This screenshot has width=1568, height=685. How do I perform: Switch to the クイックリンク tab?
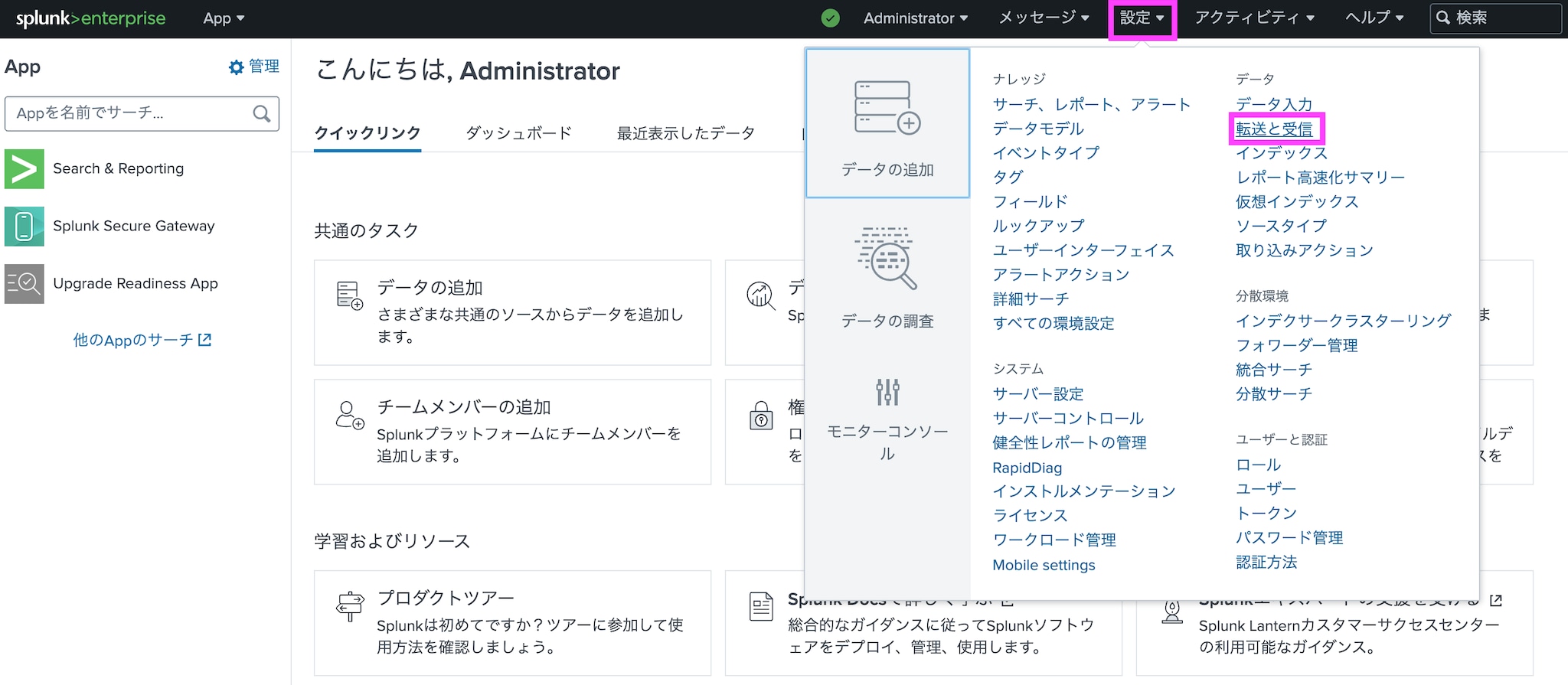pos(367,133)
